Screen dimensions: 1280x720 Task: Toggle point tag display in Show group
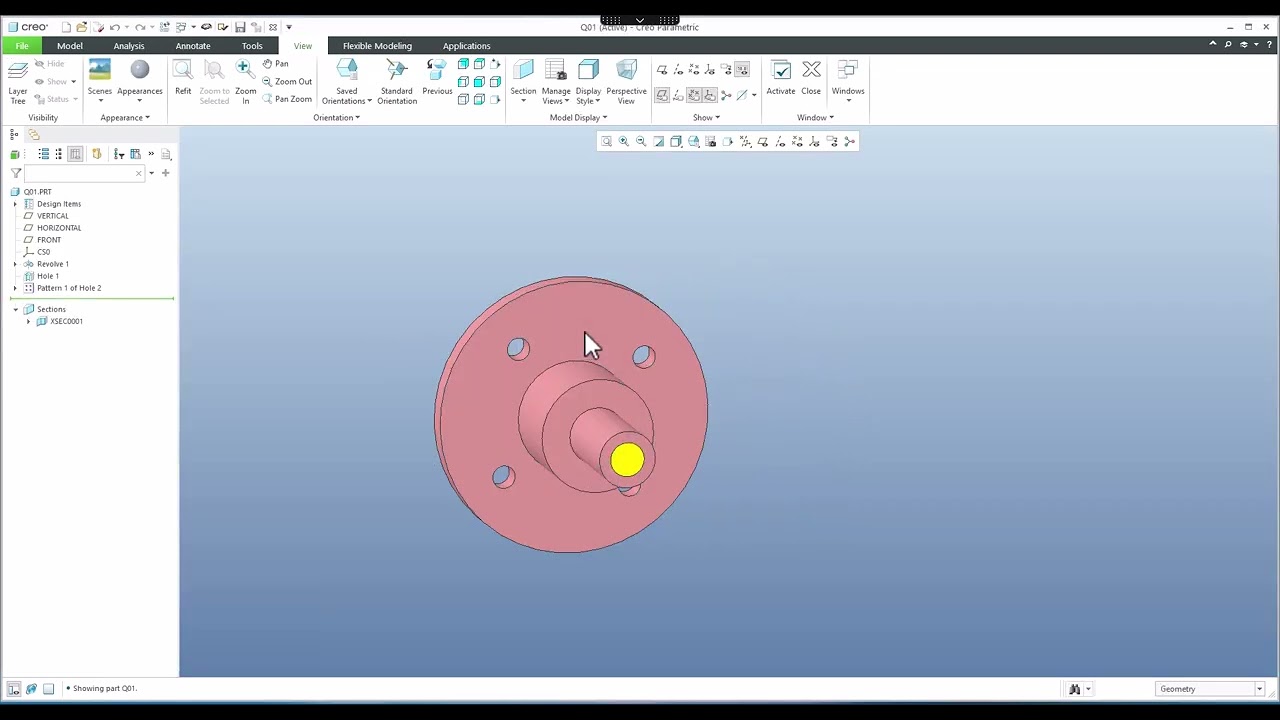(x=694, y=95)
